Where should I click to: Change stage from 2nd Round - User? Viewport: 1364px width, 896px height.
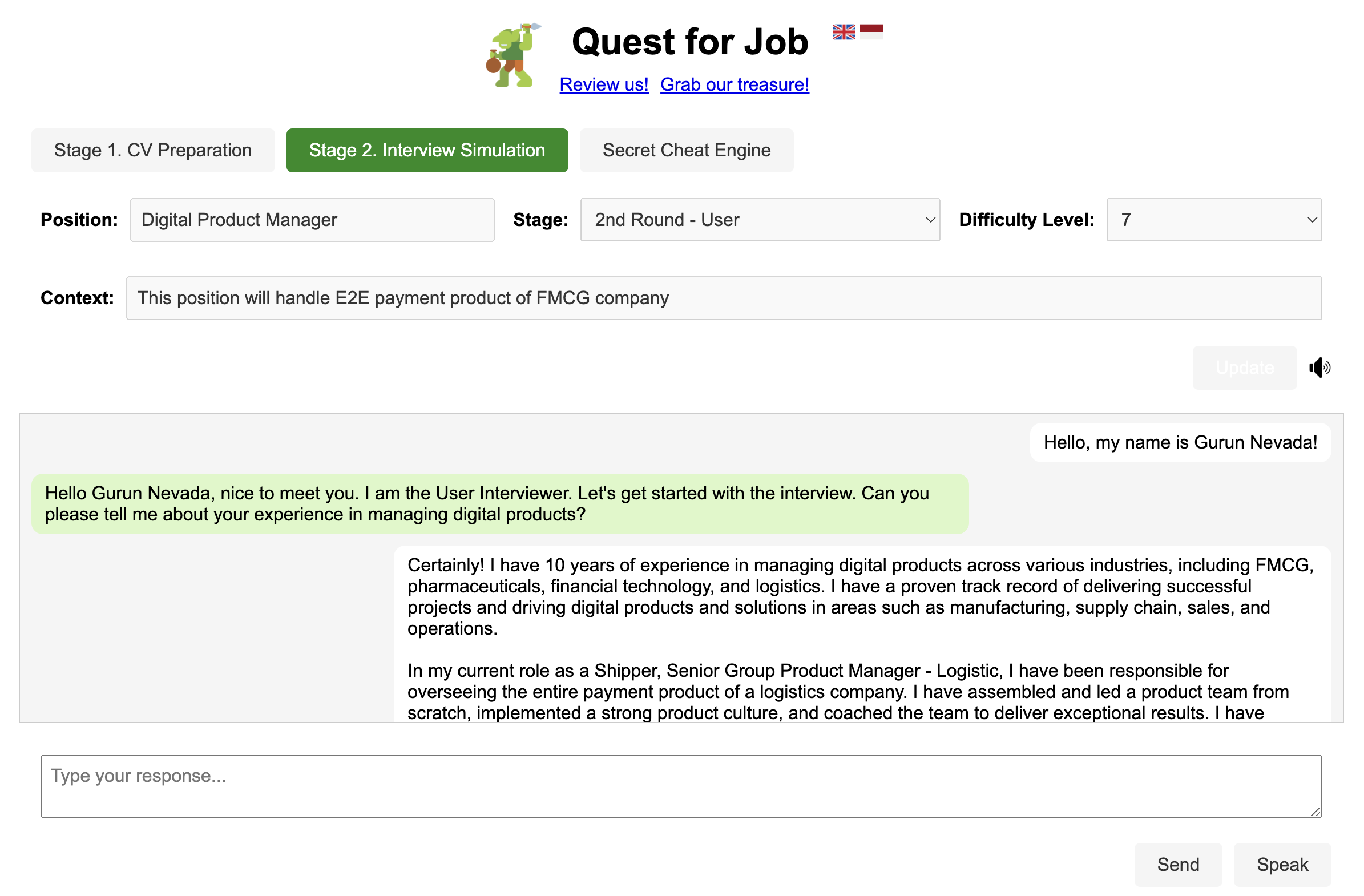(760, 220)
